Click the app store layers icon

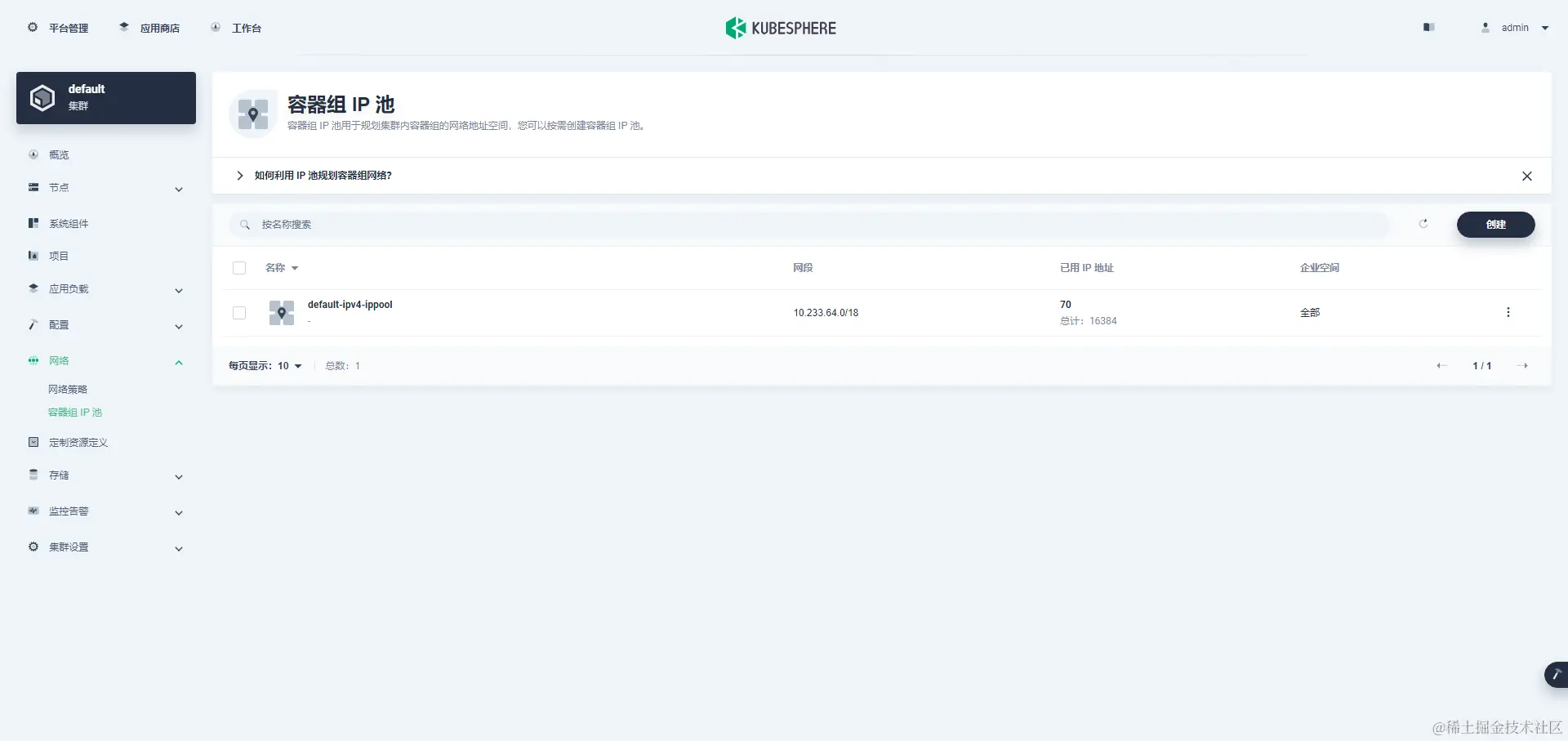124,27
